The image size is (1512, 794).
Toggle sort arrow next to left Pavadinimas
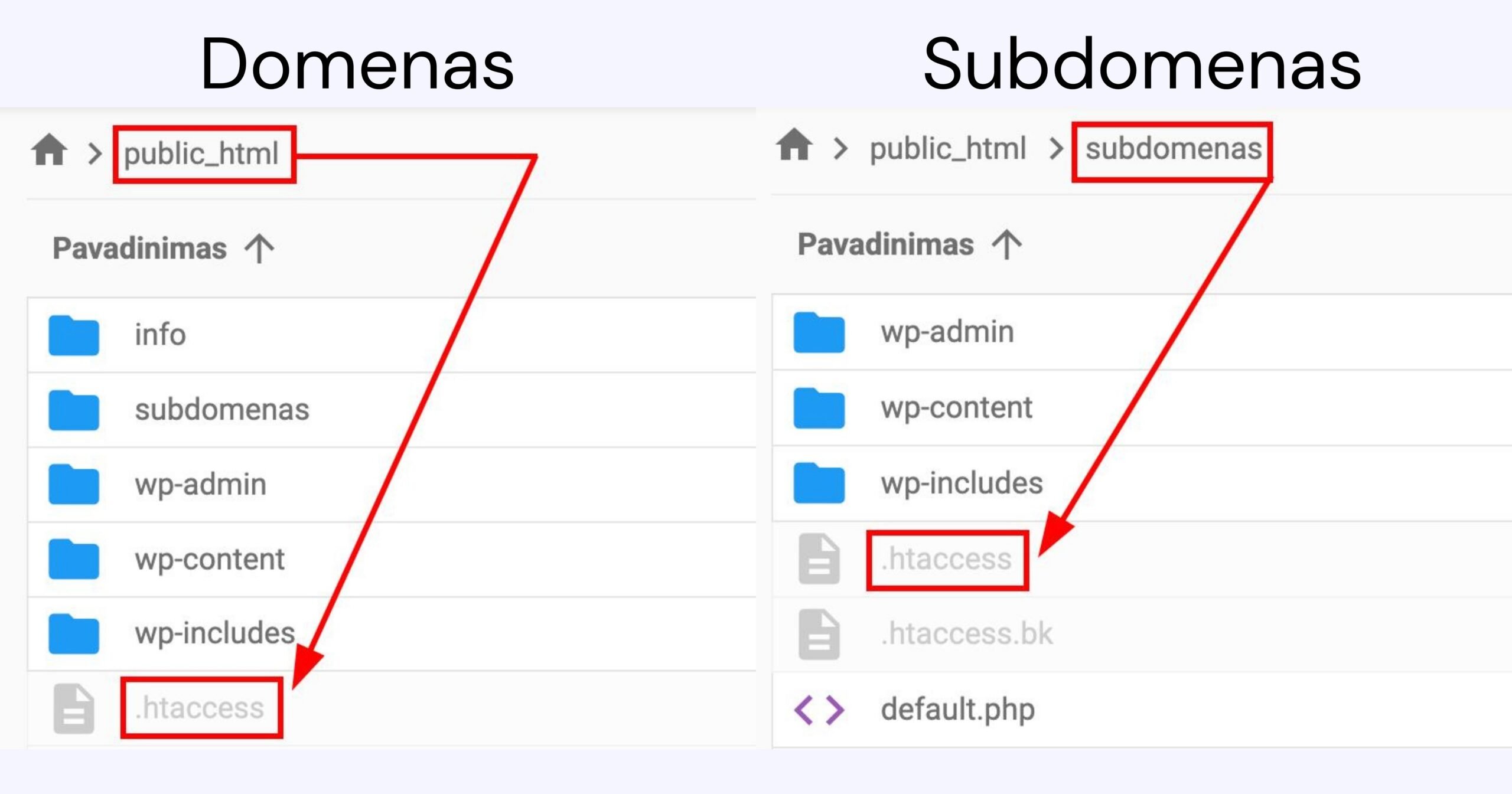(259, 249)
